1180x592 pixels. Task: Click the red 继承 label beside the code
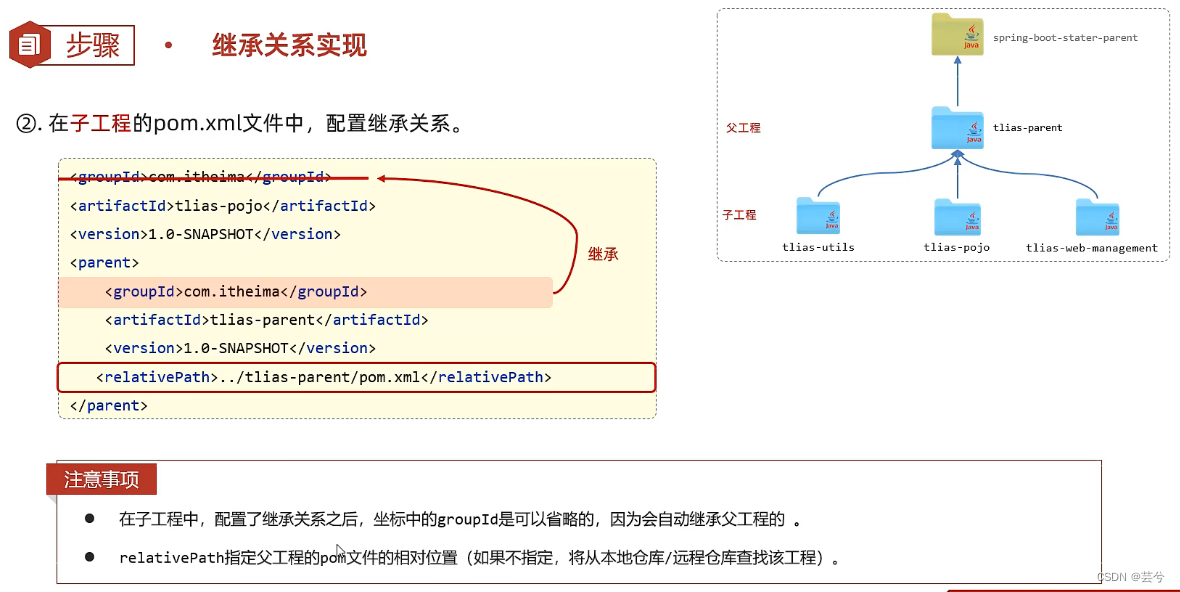pyautogui.click(x=603, y=254)
